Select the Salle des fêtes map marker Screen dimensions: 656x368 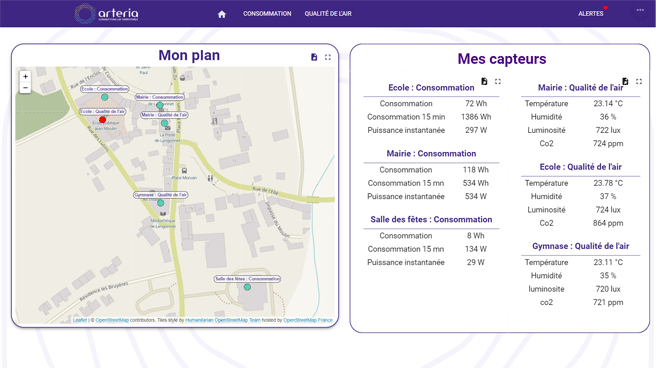pyautogui.click(x=247, y=287)
